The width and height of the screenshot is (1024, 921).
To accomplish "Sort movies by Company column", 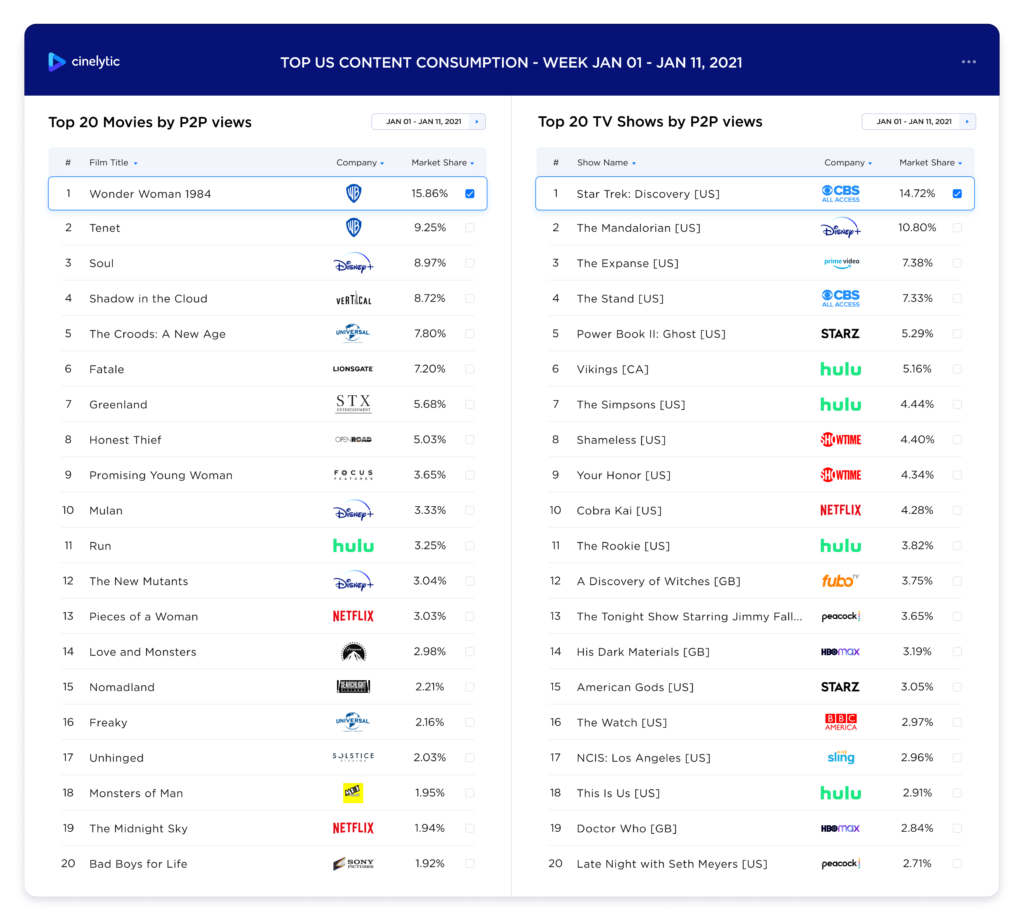I will [360, 163].
